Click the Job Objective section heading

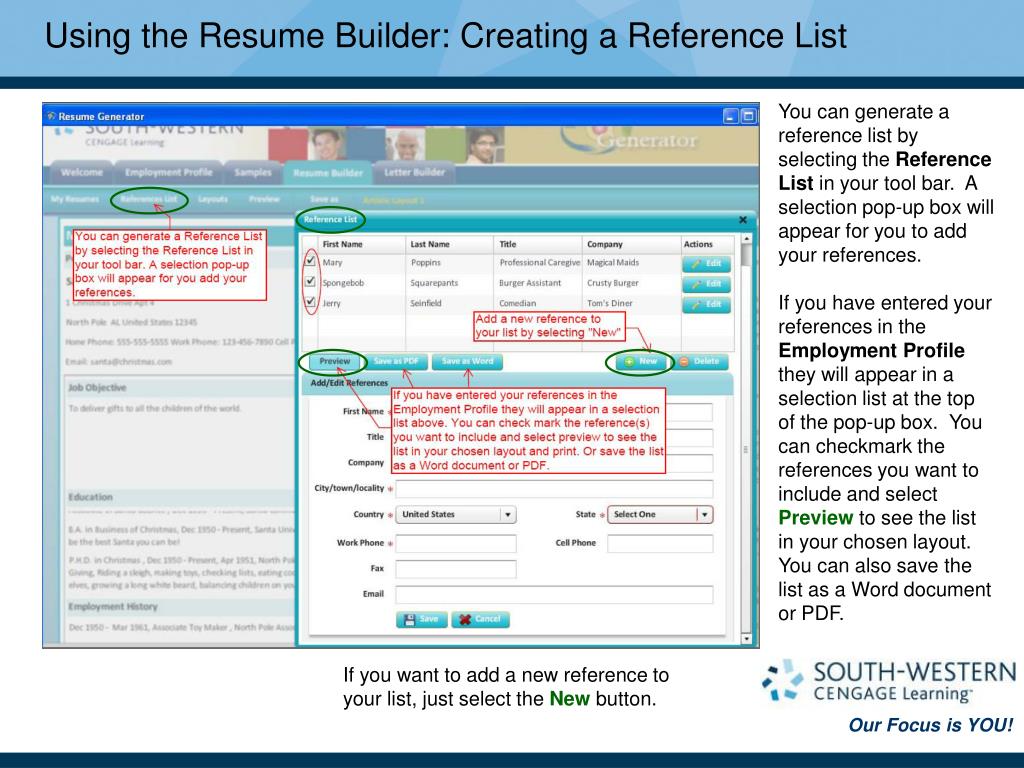pos(97,388)
